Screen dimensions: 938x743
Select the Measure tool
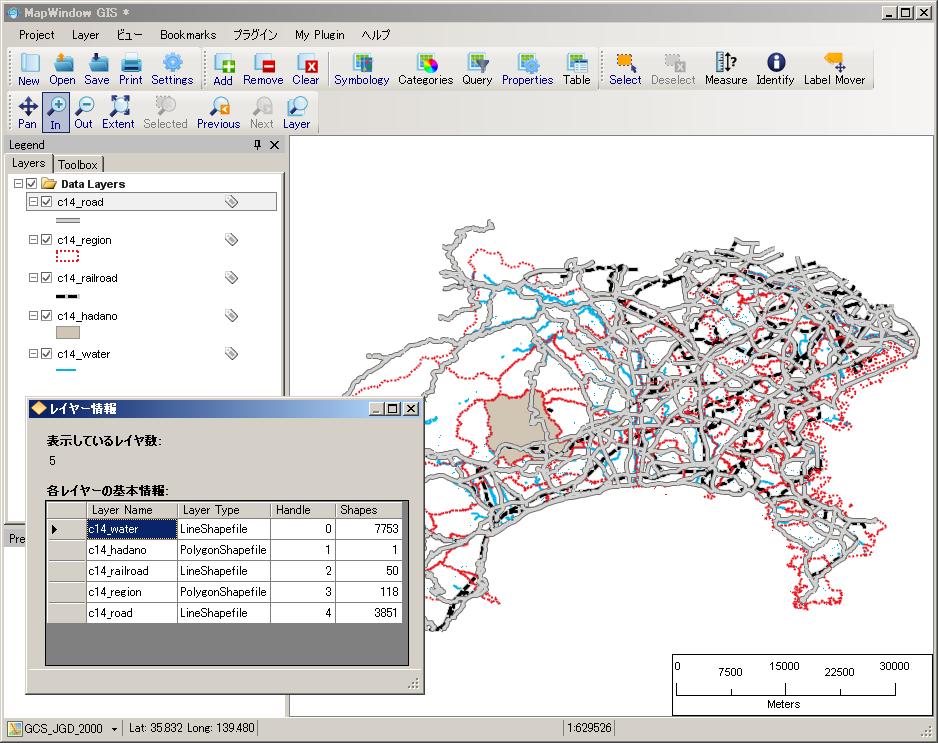click(725, 68)
